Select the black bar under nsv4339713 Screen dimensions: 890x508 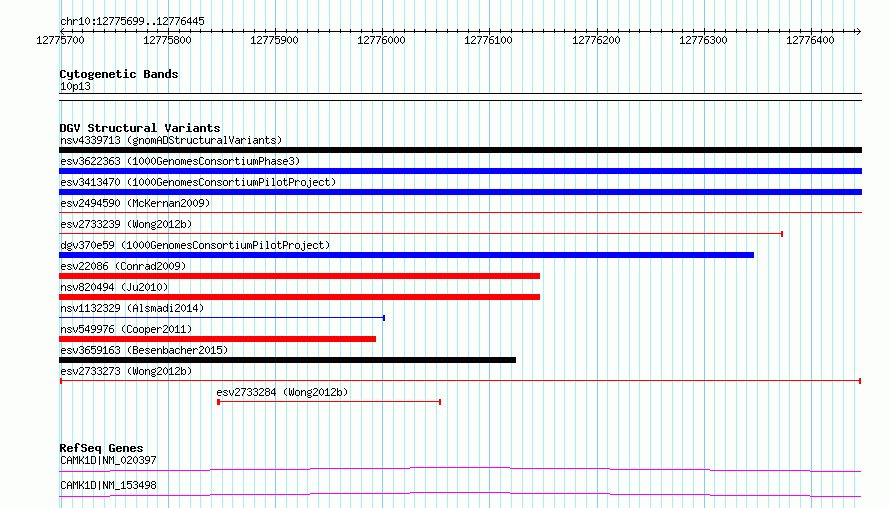click(460, 150)
